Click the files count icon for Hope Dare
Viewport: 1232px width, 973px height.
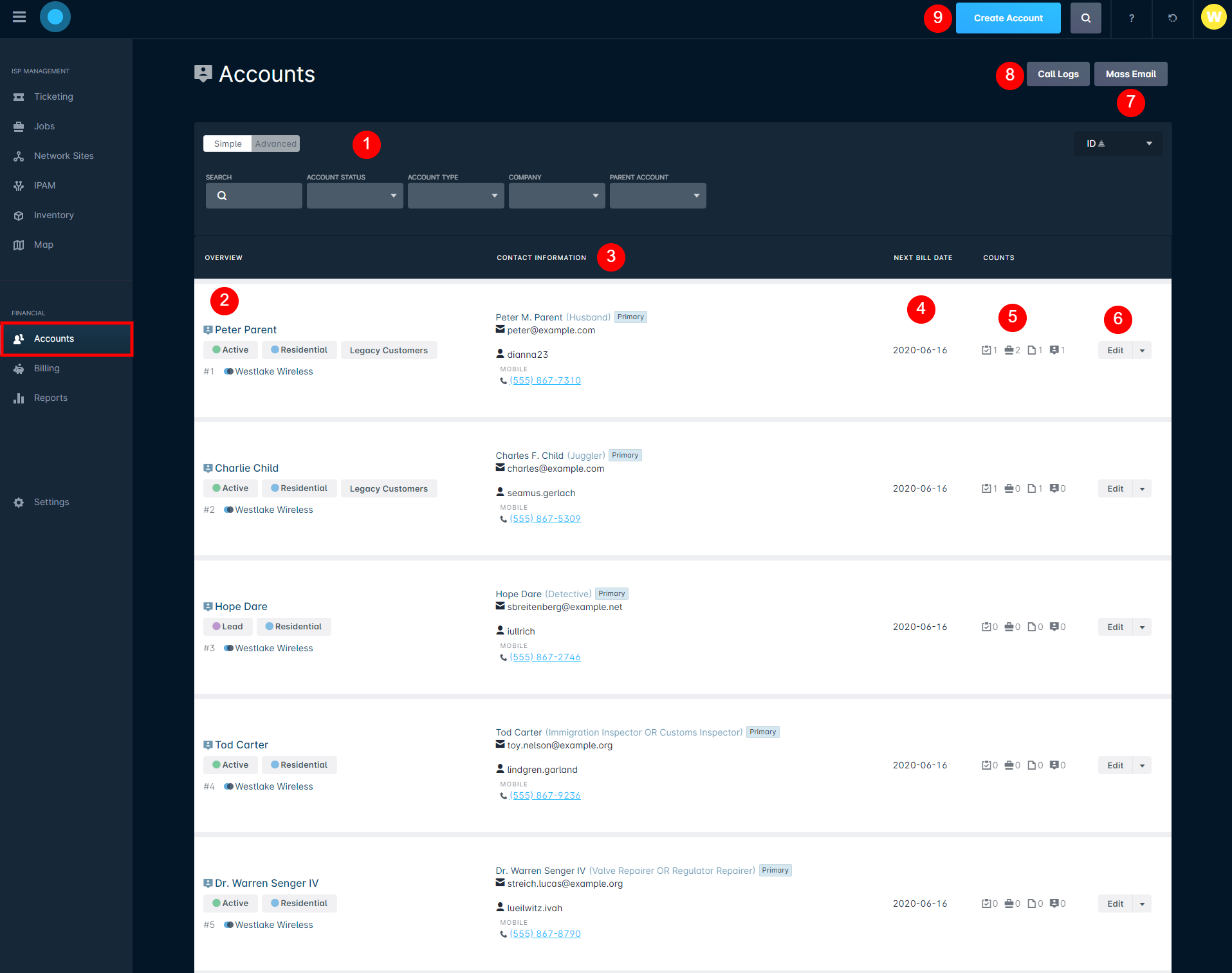pos(1032,627)
